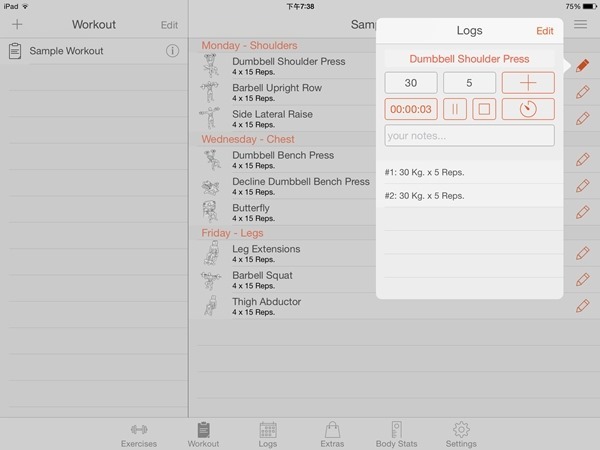Open the countdown timer clock button
The width and height of the screenshot is (600, 450).
[528, 109]
